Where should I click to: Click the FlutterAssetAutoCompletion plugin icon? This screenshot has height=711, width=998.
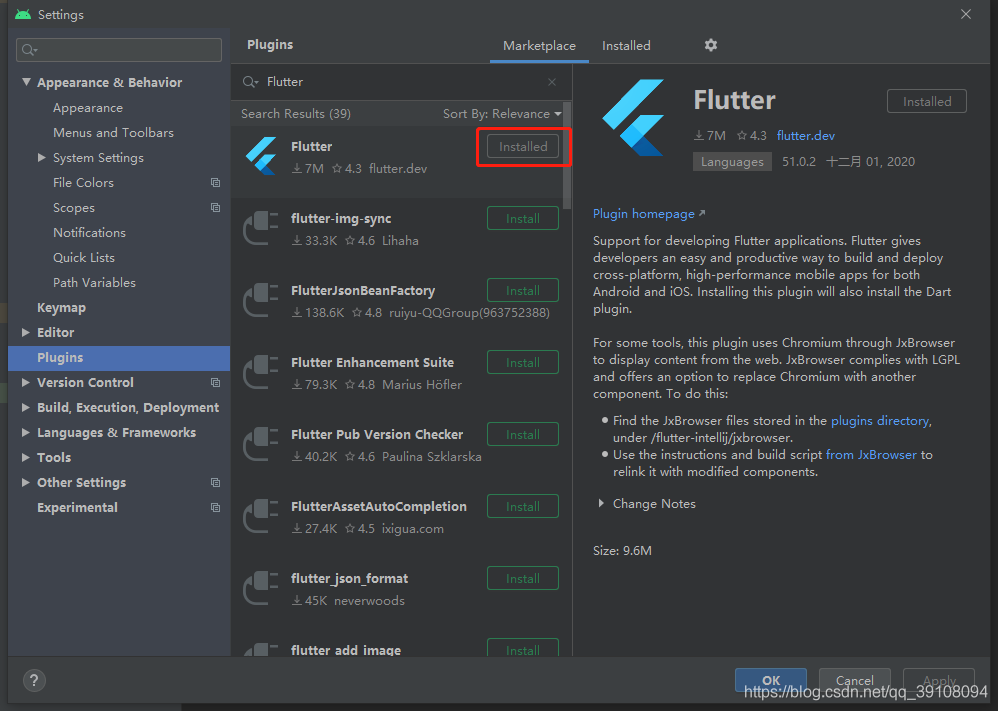(261, 516)
